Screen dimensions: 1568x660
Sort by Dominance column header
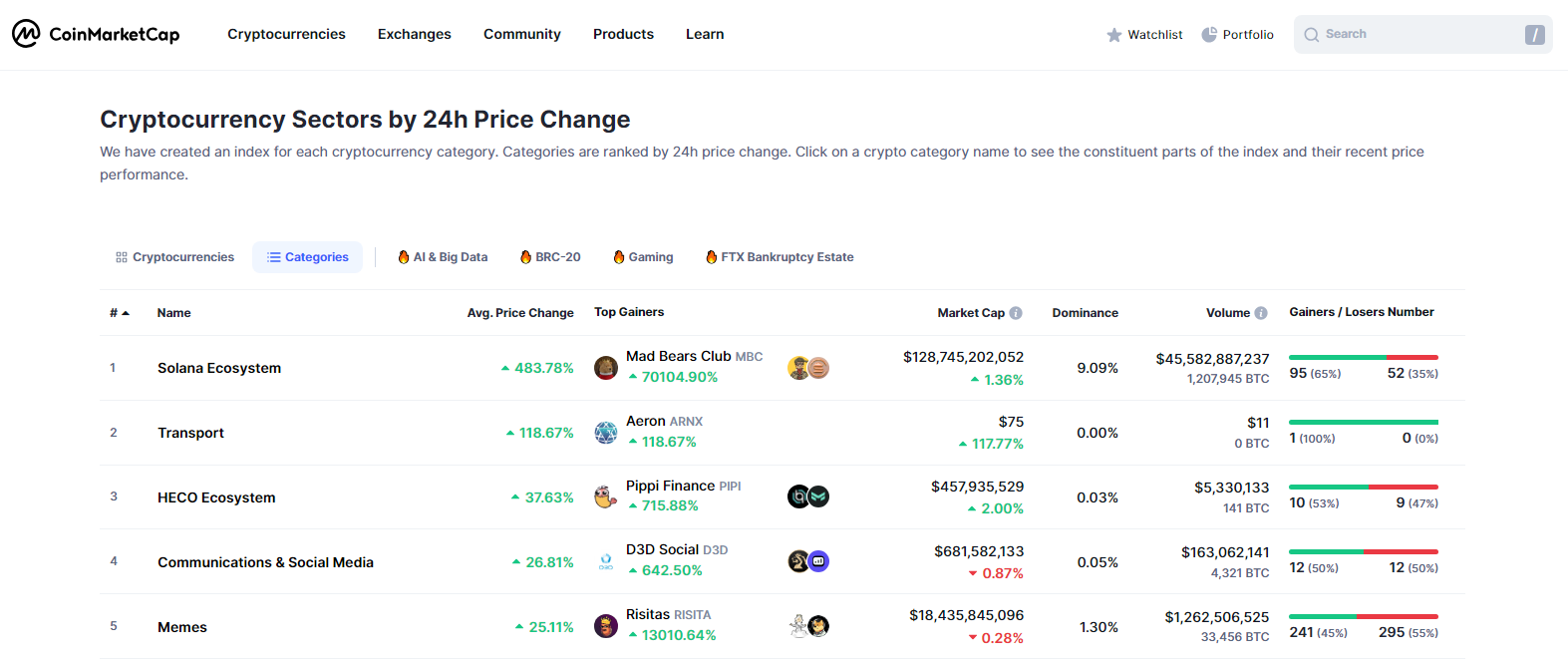1086,313
